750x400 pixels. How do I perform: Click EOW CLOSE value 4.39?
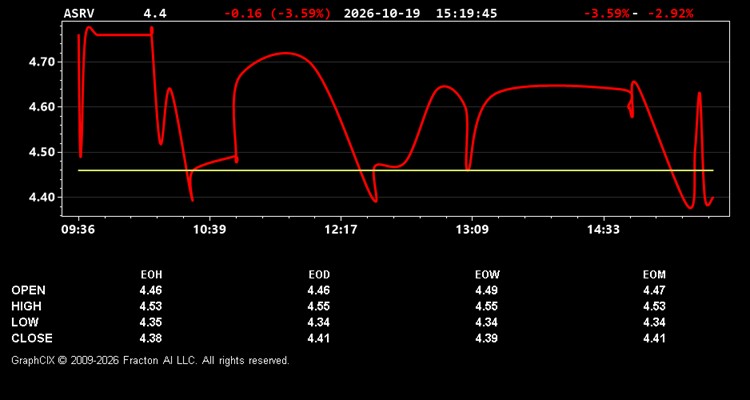(486, 338)
